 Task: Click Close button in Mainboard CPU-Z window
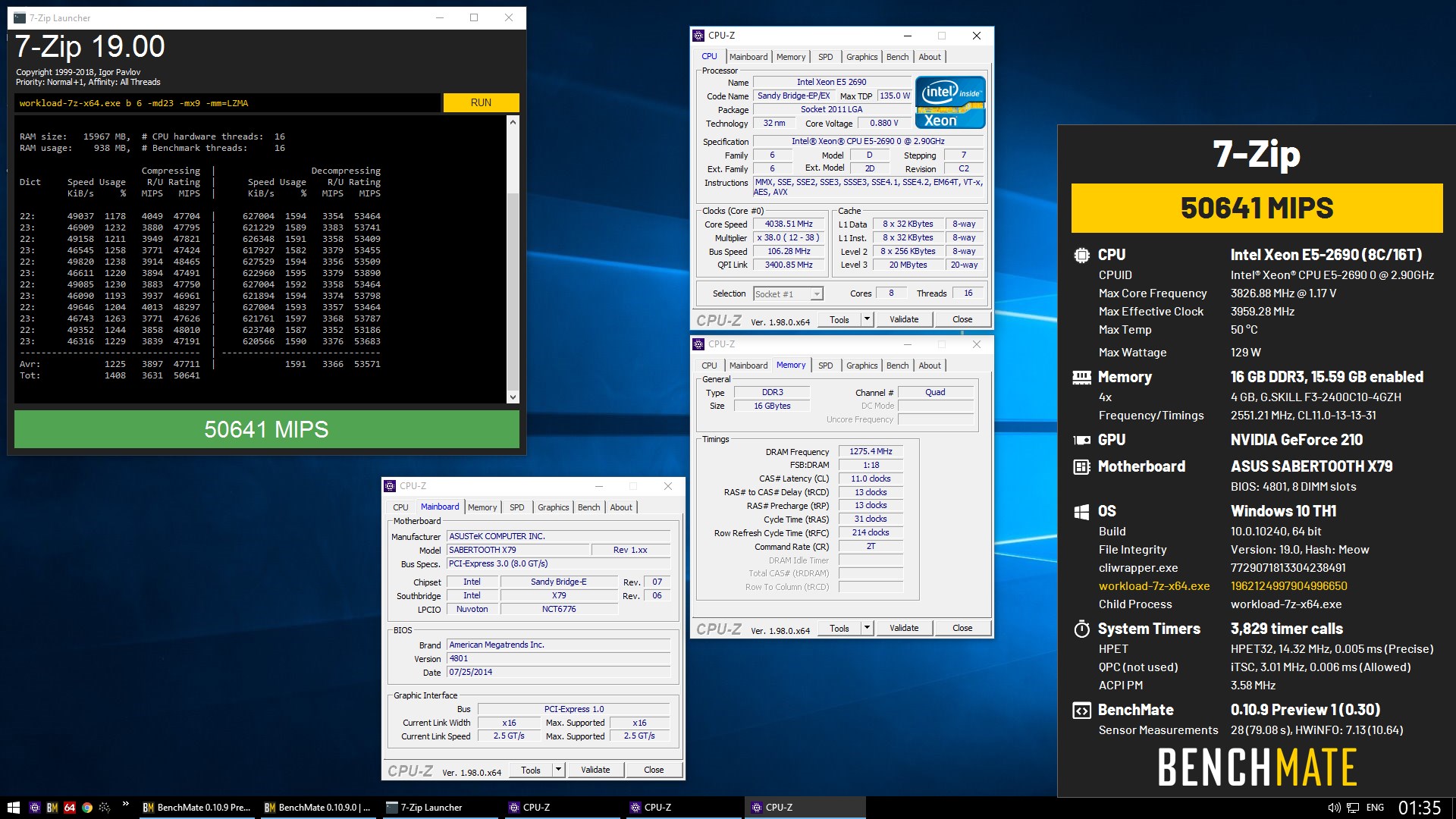point(654,770)
